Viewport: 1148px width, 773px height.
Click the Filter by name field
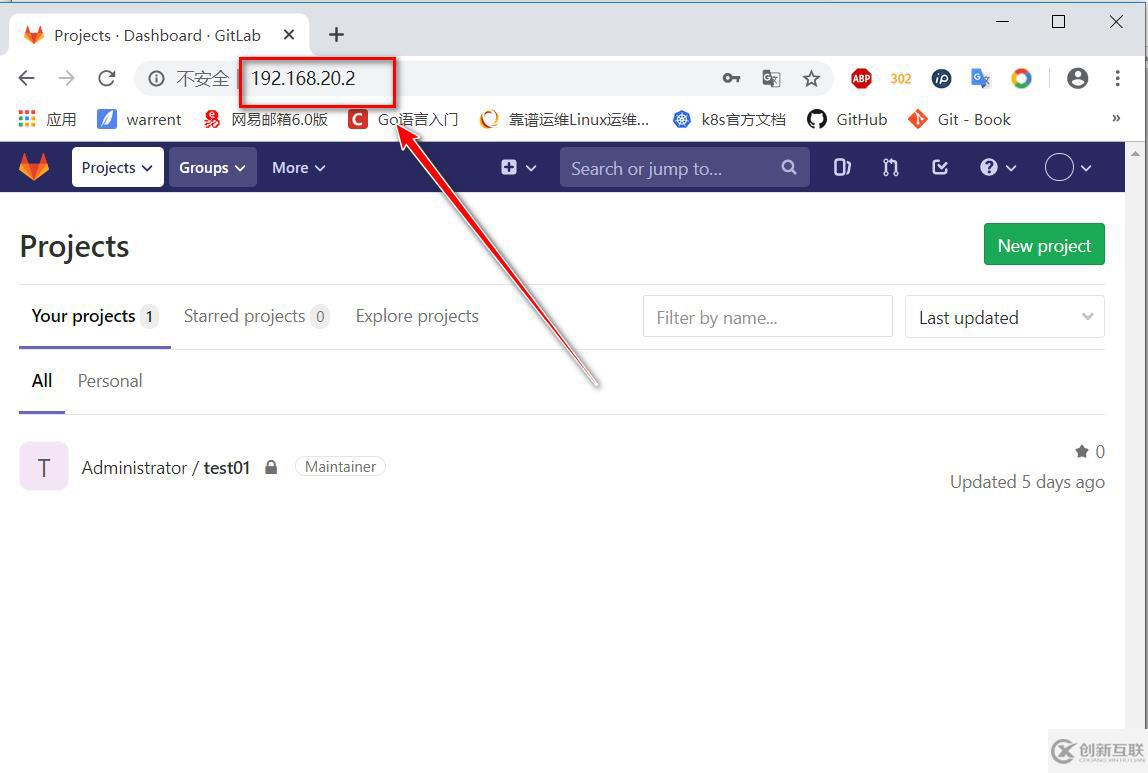[x=767, y=316]
